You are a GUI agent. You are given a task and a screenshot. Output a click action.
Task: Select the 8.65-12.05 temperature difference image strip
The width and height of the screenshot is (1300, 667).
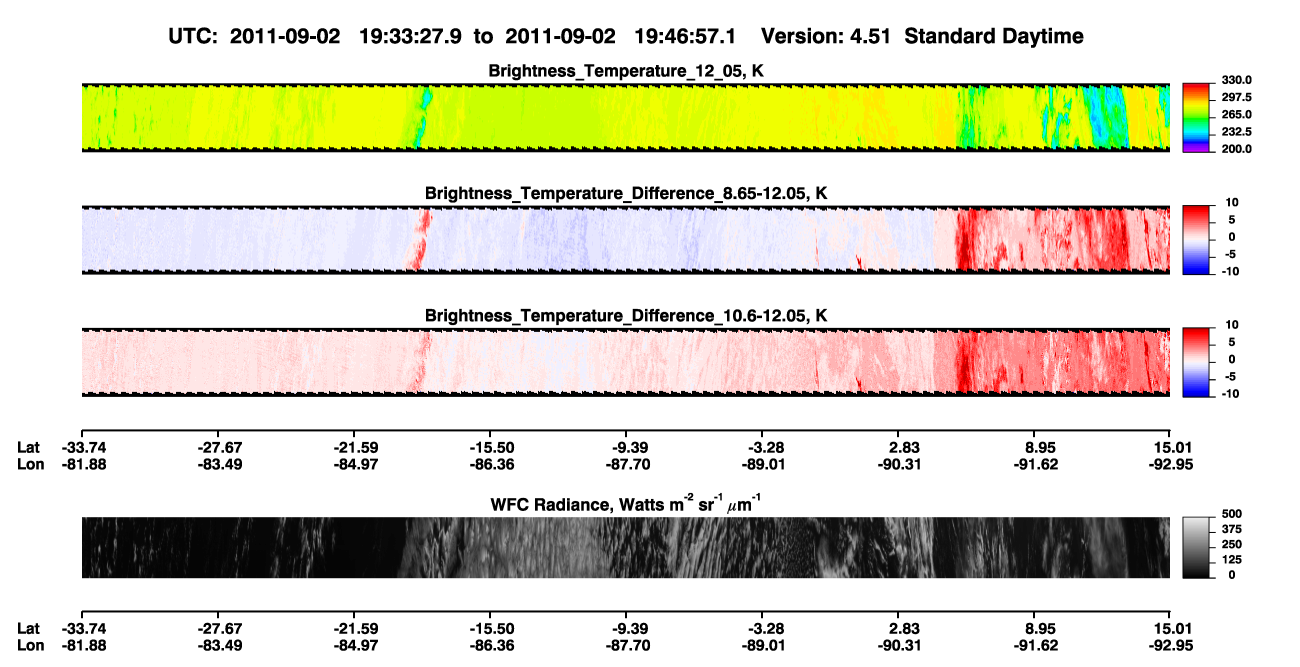pos(625,239)
